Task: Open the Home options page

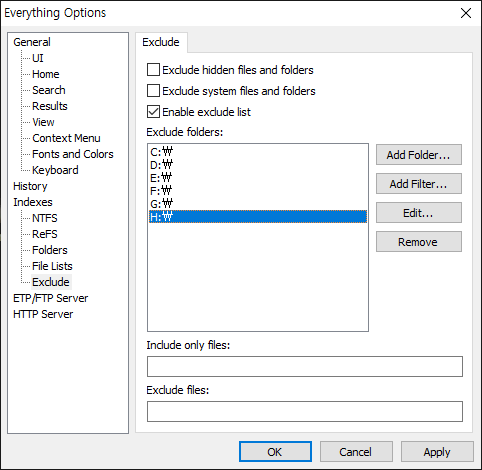Action: [x=46, y=74]
